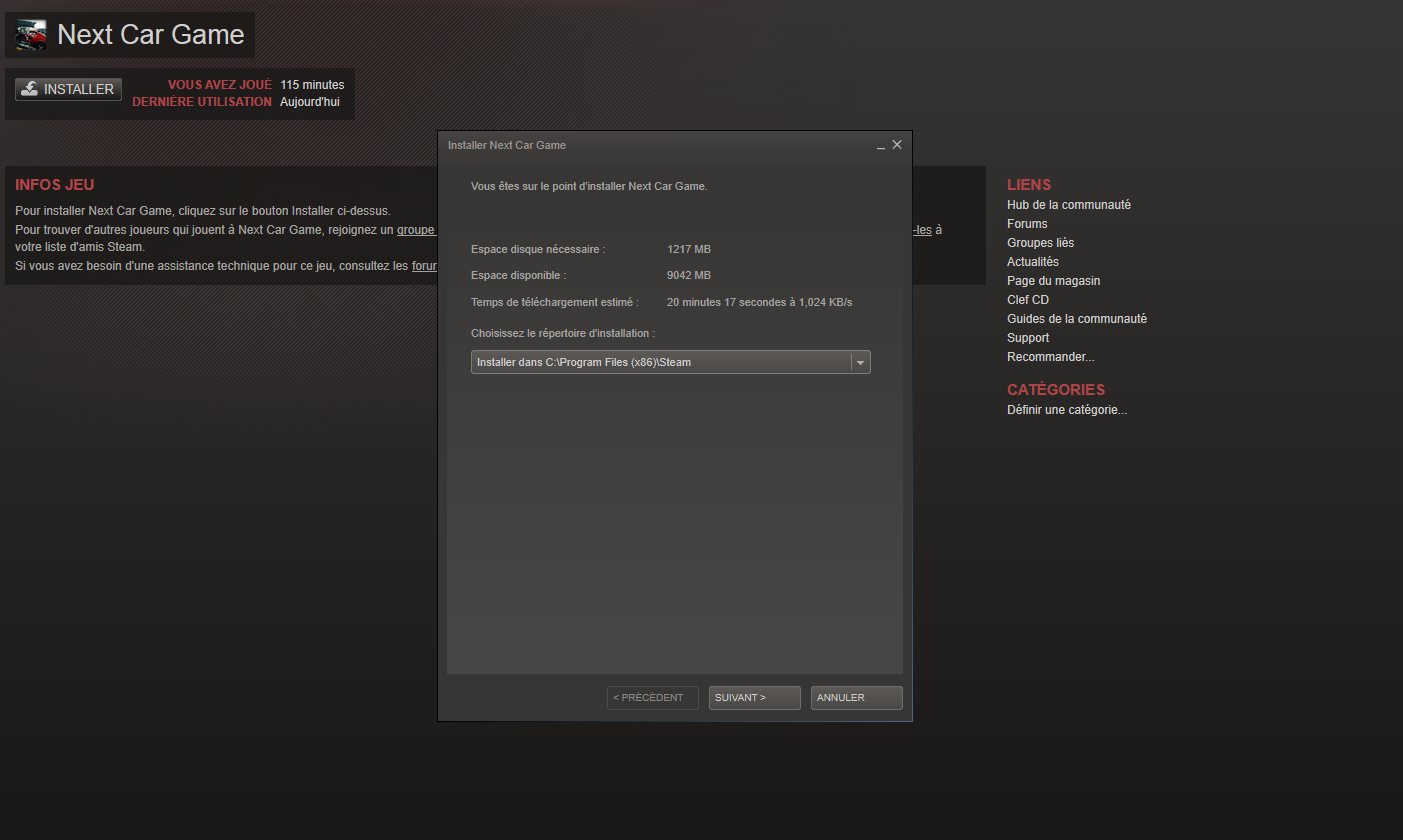Open the Page du magasin link
This screenshot has height=840, width=1403.
coord(1053,281)
